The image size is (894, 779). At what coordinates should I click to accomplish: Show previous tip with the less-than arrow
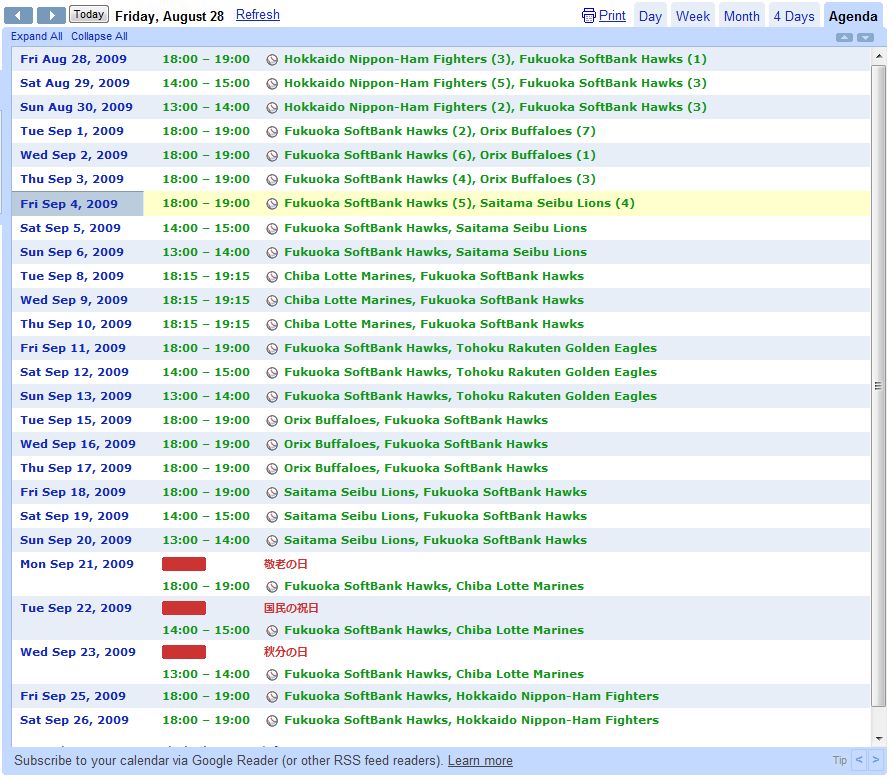pos(859,760)
